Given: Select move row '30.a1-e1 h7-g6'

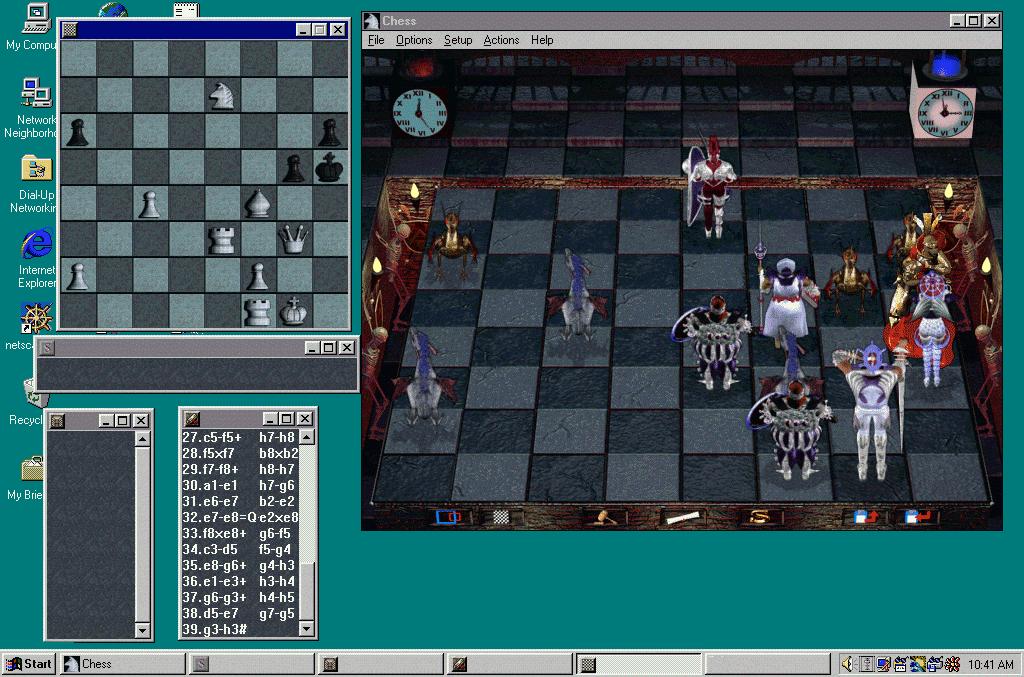Looking at the screenshot, I should (239, 486).
